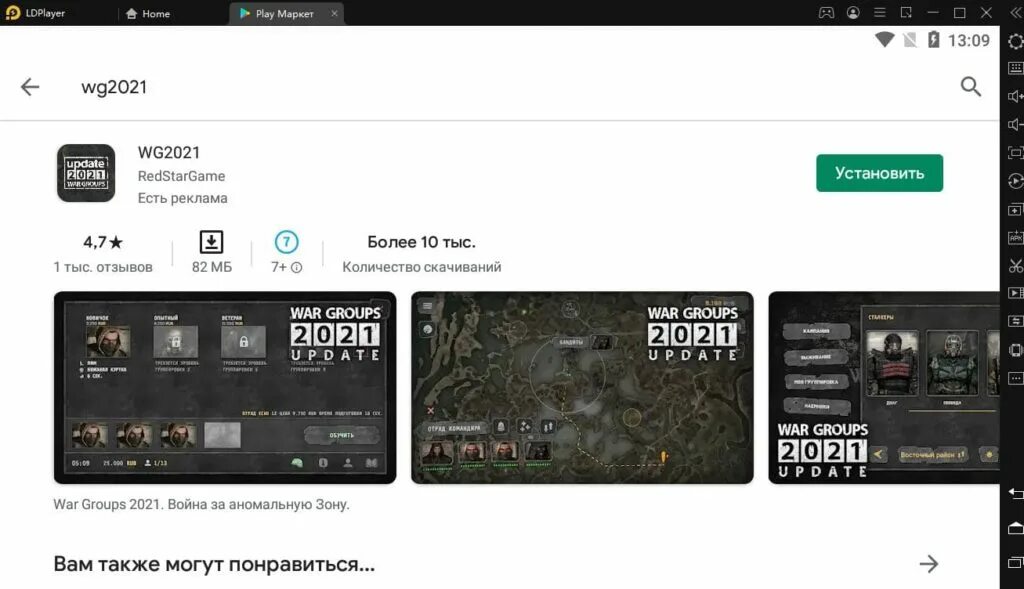The image size is (1024, 589).
Task: Click the shake device icon in sidebar
Action: [1016, 350]
